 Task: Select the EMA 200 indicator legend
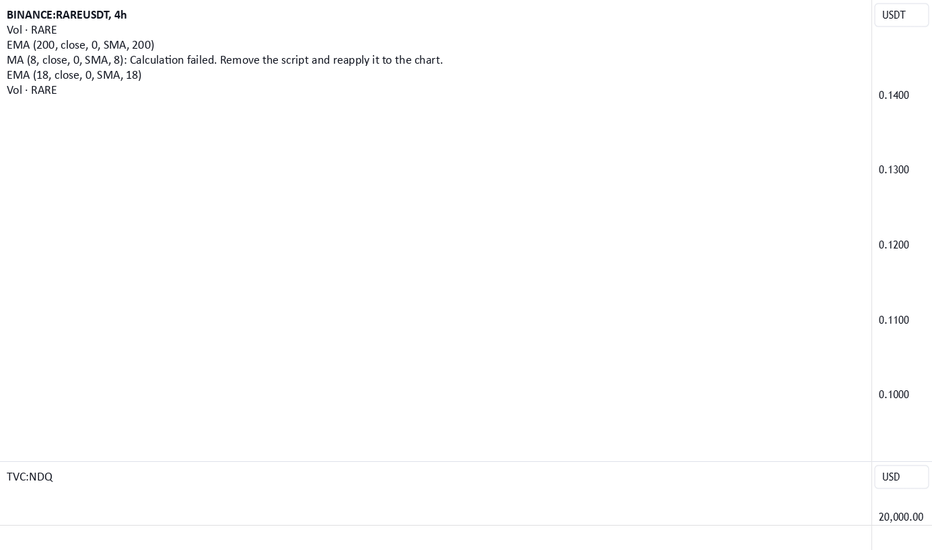80,45
